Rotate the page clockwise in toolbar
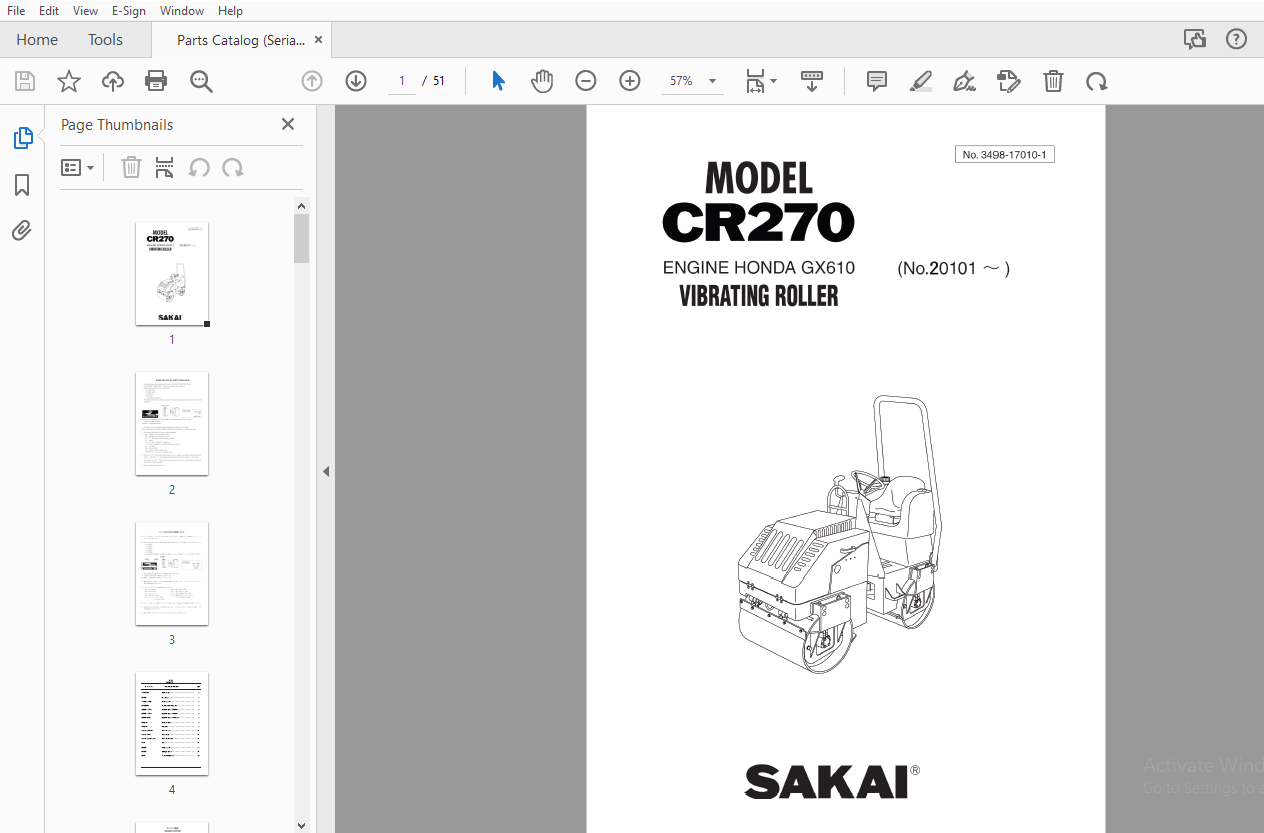Viewport: 1264px width, 833px height. [x=1097, y=81]
